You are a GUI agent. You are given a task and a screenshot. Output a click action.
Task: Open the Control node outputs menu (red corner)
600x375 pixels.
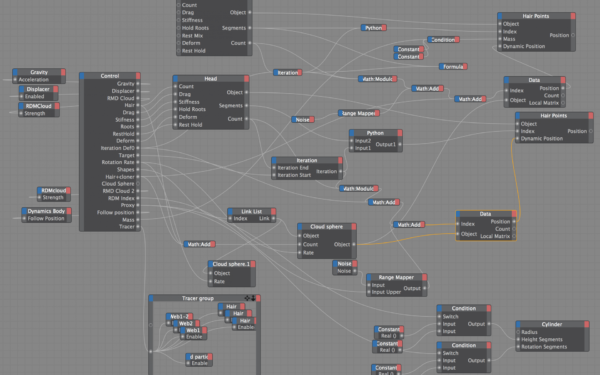pos(138,76)
